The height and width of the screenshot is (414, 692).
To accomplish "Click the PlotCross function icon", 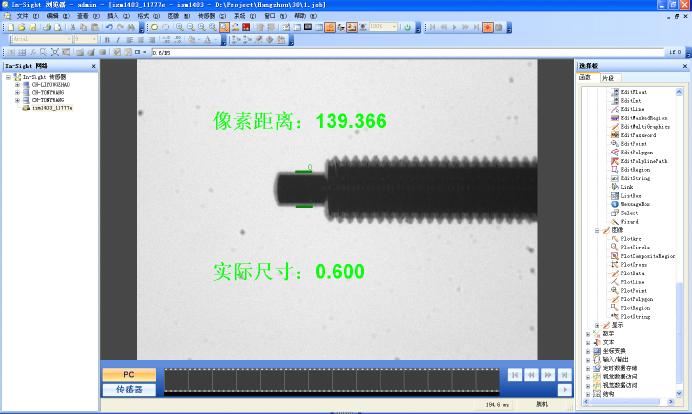I will (615, 265).
